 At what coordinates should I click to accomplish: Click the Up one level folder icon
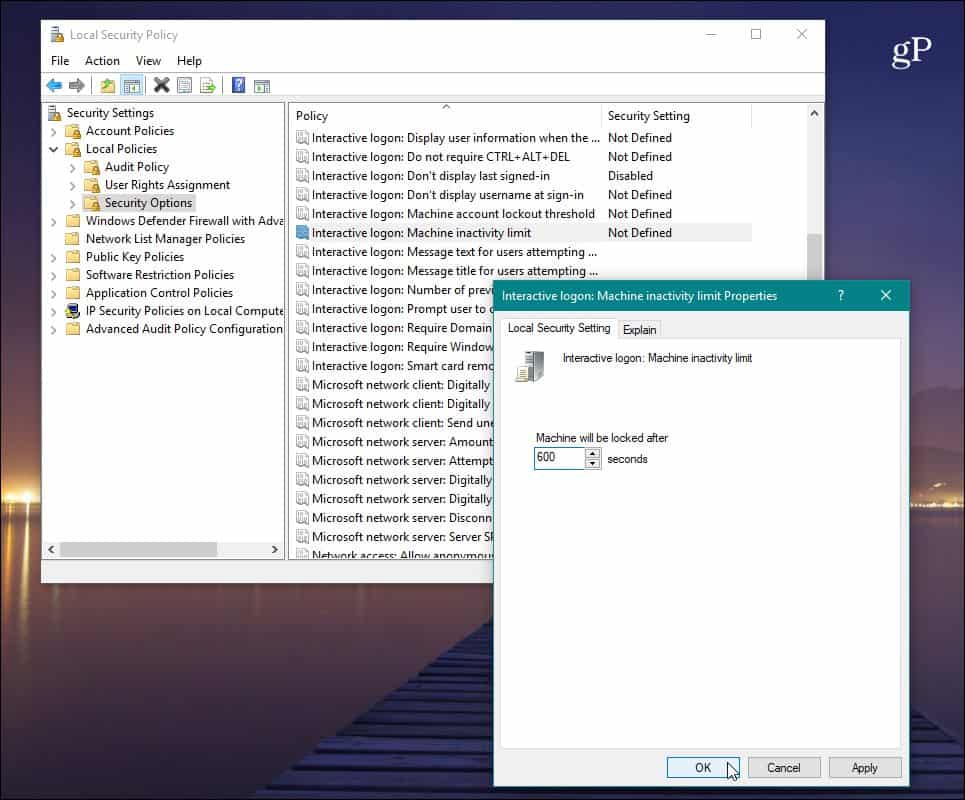(108, 86)
